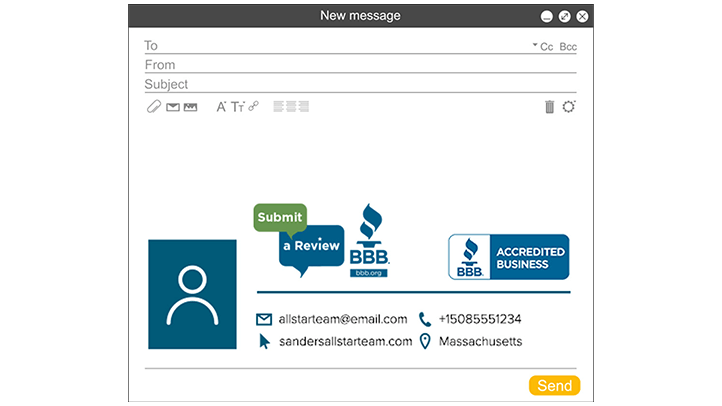Open the sandersallstarteam.com website link
The image size is (722, 406).
(346, 342)
